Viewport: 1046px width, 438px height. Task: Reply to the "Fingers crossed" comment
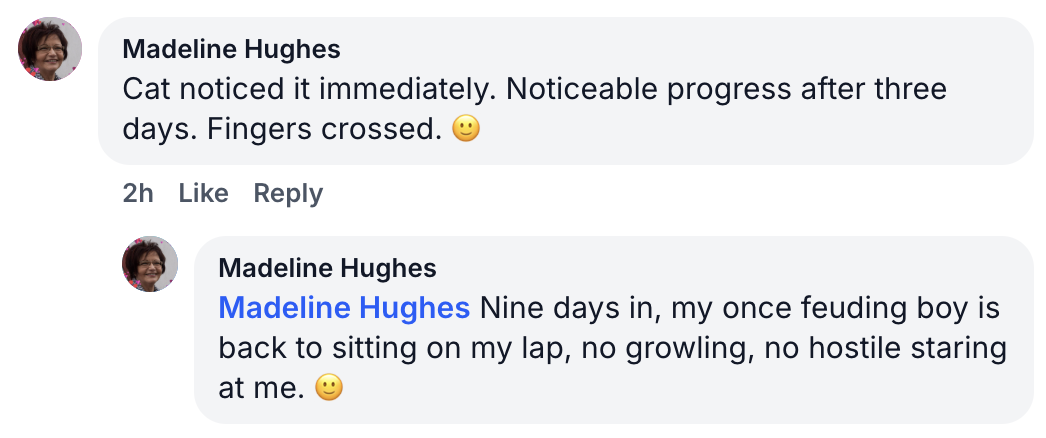288,193
